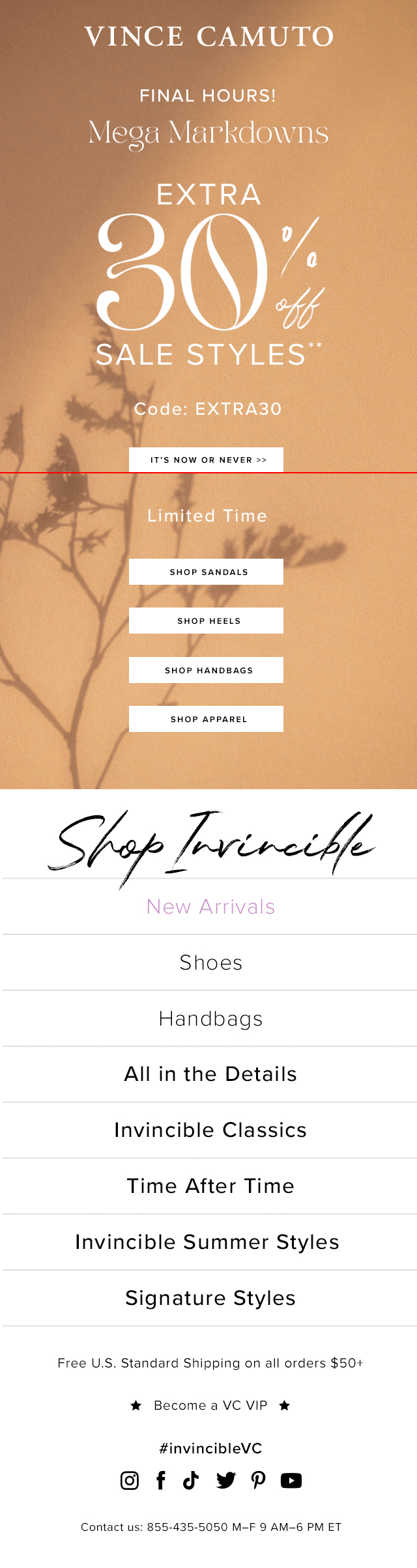Open Invincible Classics collection
The image size is (417, 1568).
(x=210, y=1130)
